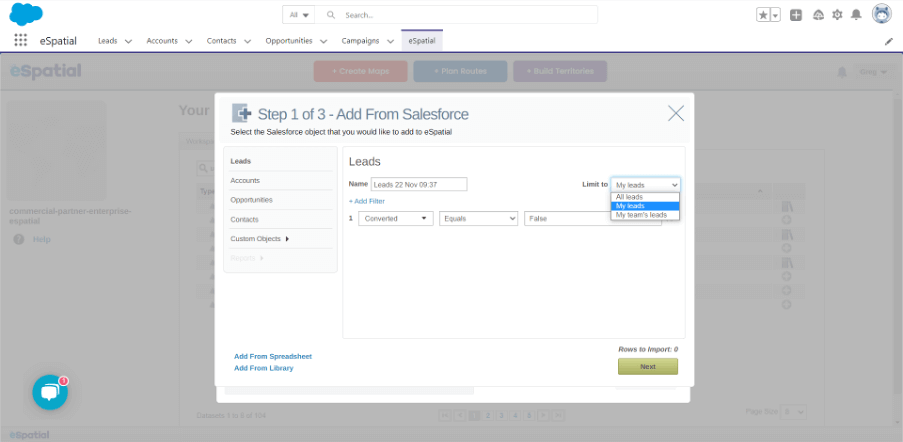Expand the Contacts tab chevron
The height and width of the screenshot is (442, 903).
[x=247, y=41]
